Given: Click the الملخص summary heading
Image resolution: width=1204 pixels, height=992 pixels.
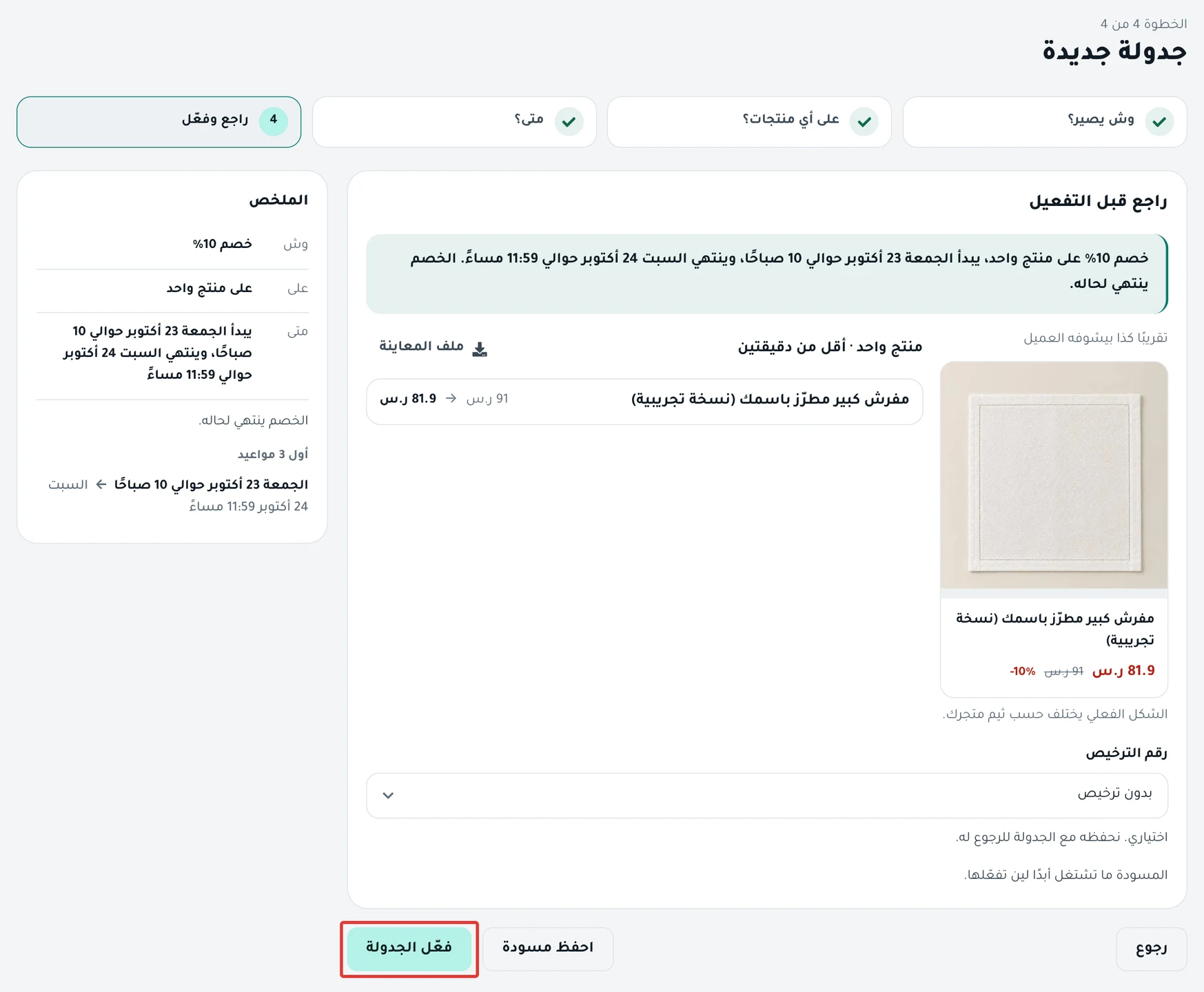Looking at the screenshot, I should [278, 200].
